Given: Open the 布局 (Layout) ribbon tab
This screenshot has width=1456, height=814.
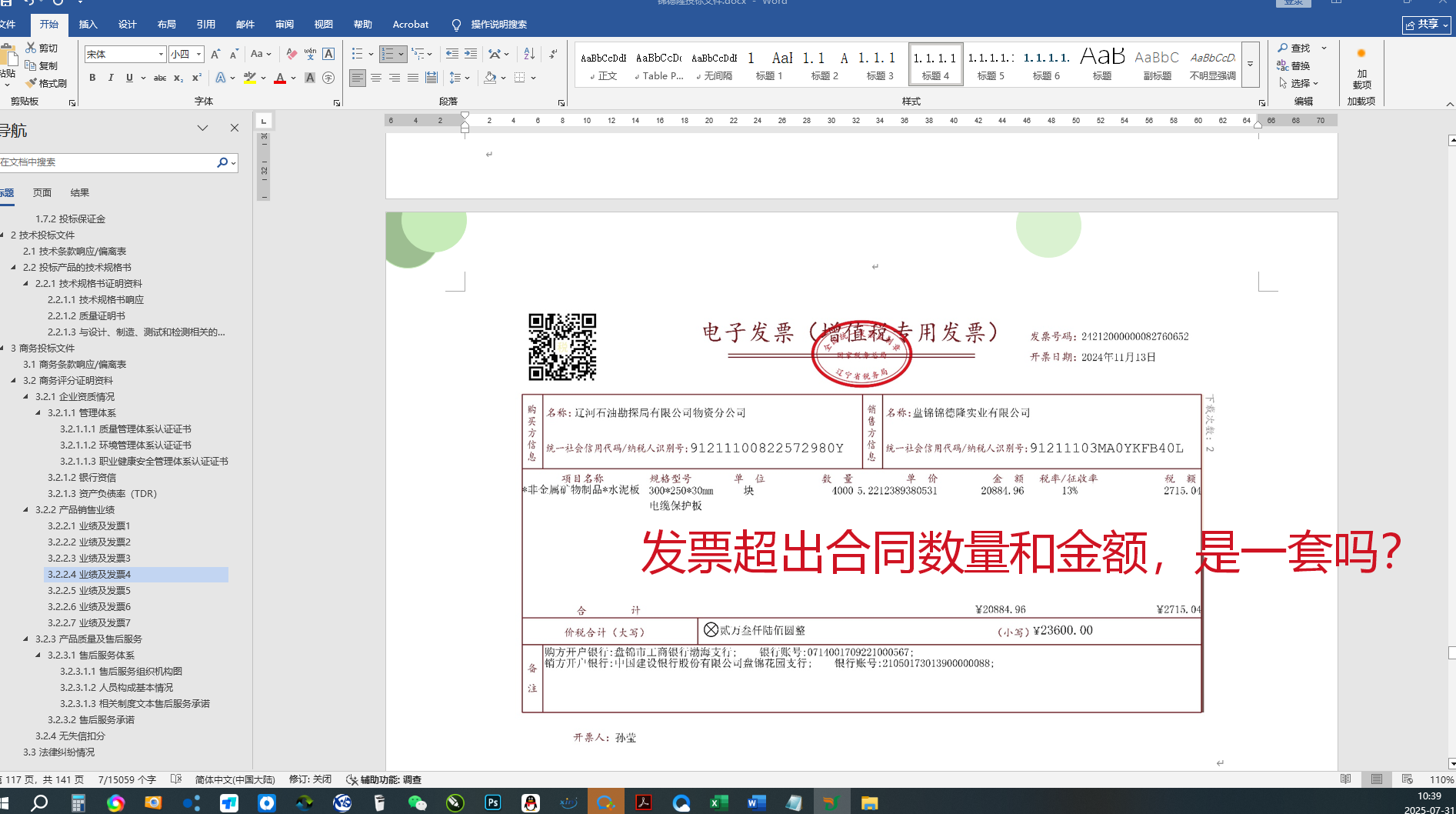Looking at the screenshot, I should click(x=167, y=25).
